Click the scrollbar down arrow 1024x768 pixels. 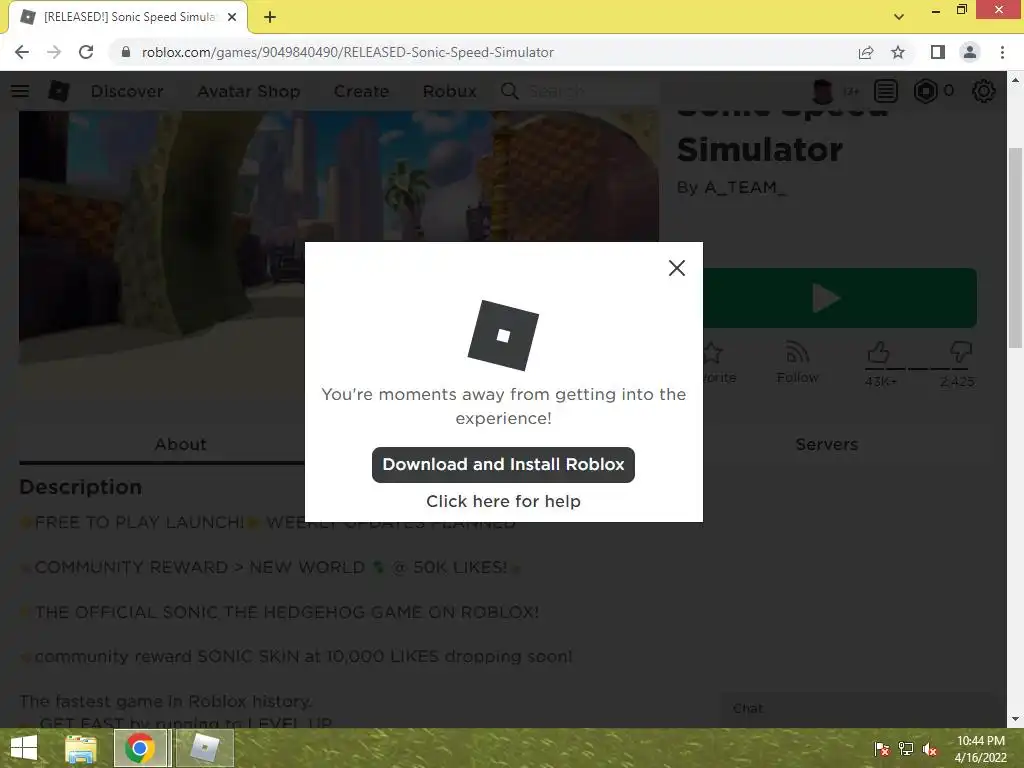tap(1015, 719)
